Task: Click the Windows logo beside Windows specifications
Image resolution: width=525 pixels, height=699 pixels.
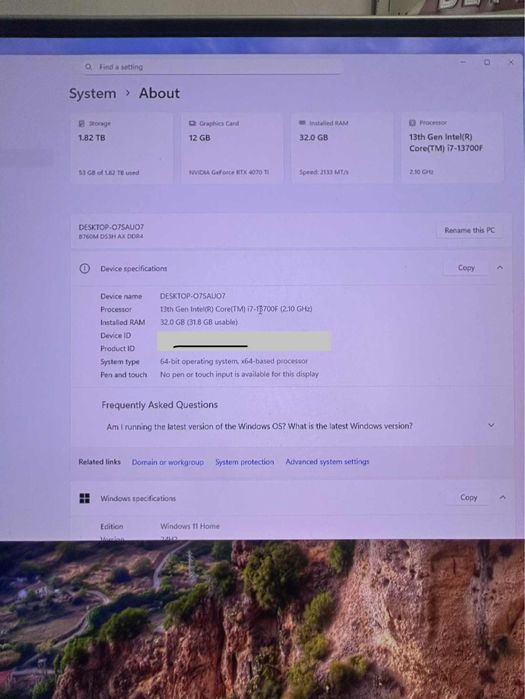Action: pos(84,498)
